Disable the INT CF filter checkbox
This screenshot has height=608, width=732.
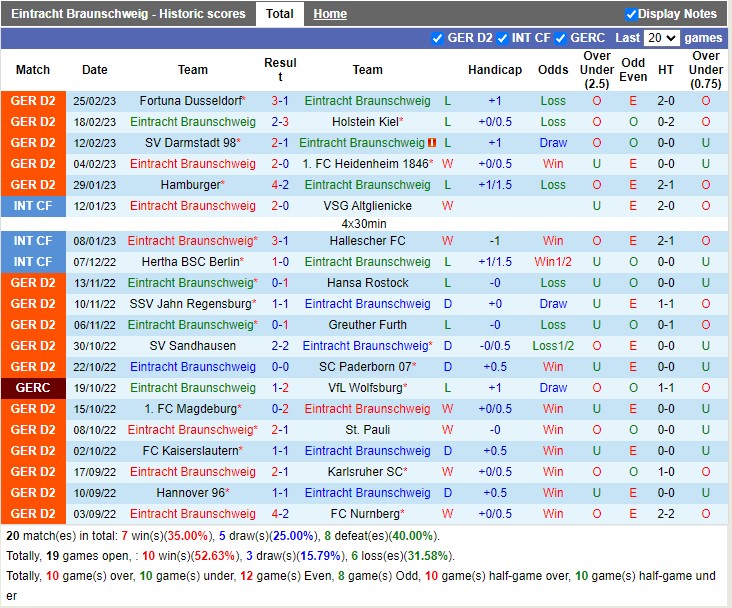(x=502, y=38)
